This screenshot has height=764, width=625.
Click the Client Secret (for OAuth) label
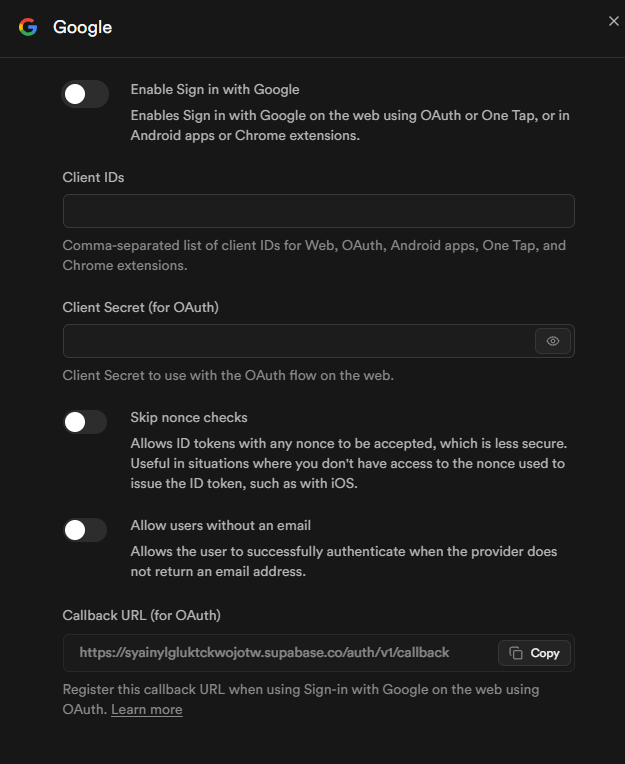[140, 307]
